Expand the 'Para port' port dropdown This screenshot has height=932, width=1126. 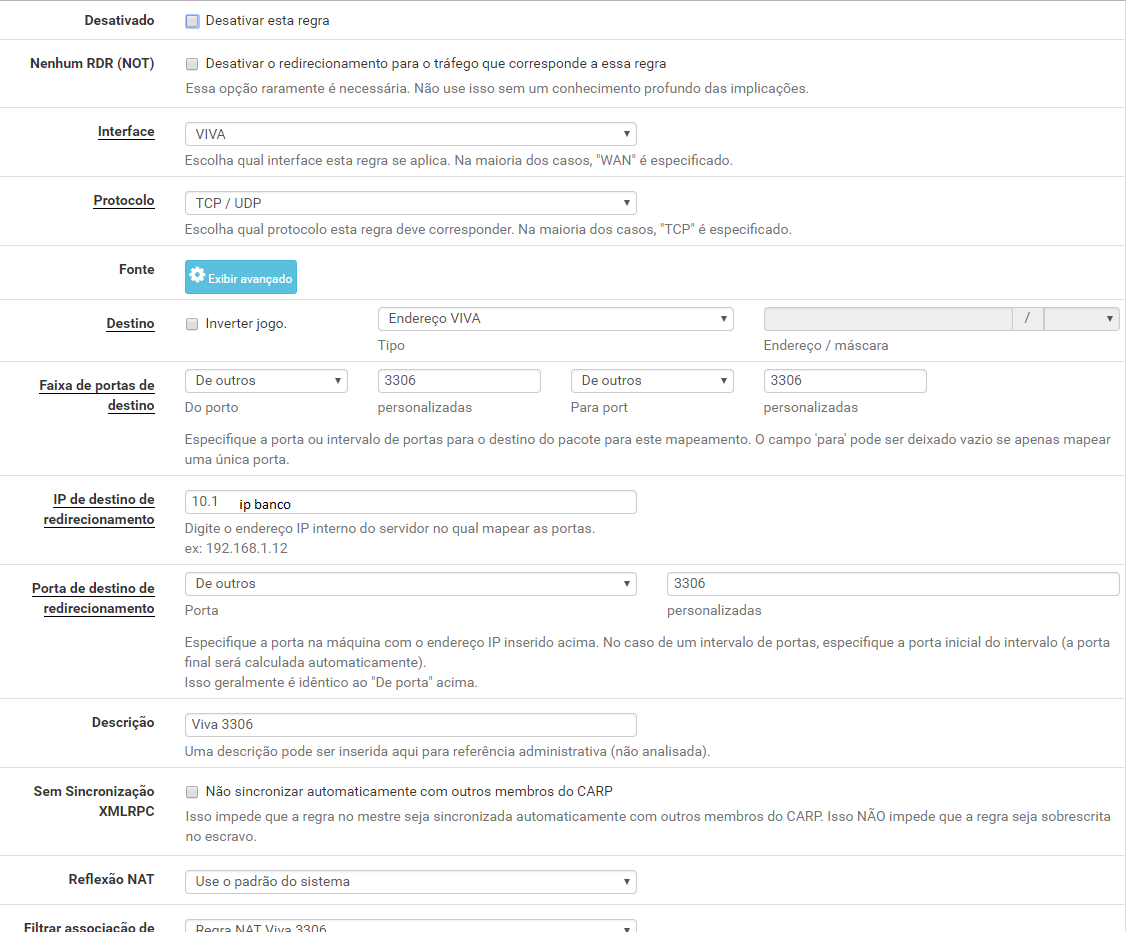(x=652, y=381)
